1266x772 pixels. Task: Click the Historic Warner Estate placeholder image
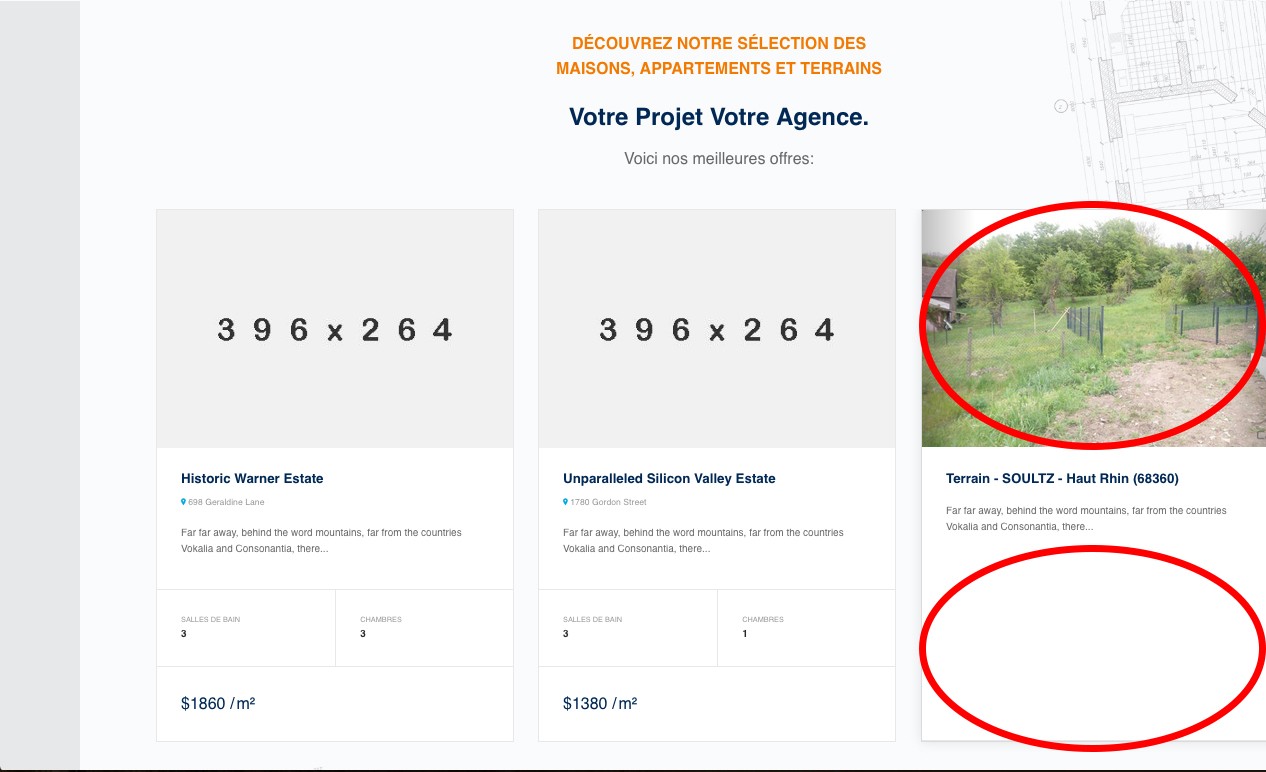(x=335, y=329)
